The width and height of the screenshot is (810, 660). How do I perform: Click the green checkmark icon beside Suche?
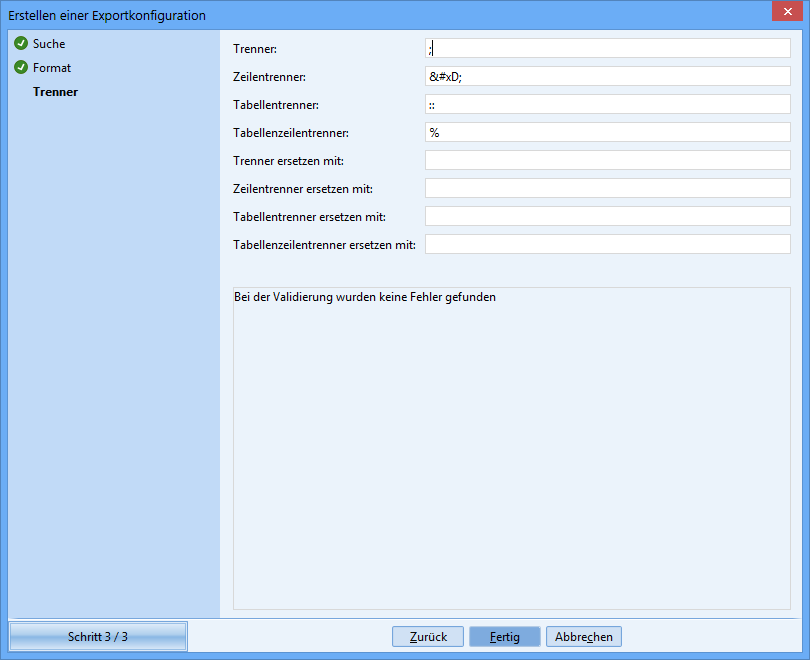coord(20,44)
